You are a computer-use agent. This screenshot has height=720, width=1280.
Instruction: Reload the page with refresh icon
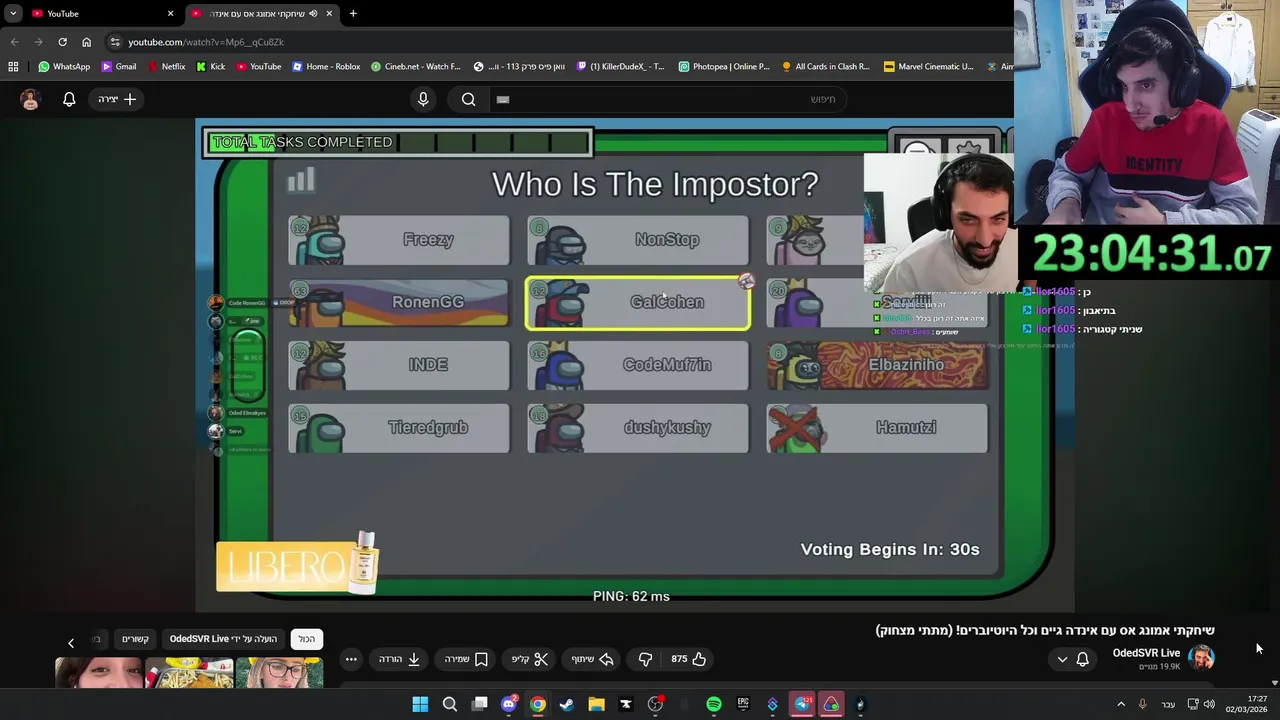pos(62,42)
